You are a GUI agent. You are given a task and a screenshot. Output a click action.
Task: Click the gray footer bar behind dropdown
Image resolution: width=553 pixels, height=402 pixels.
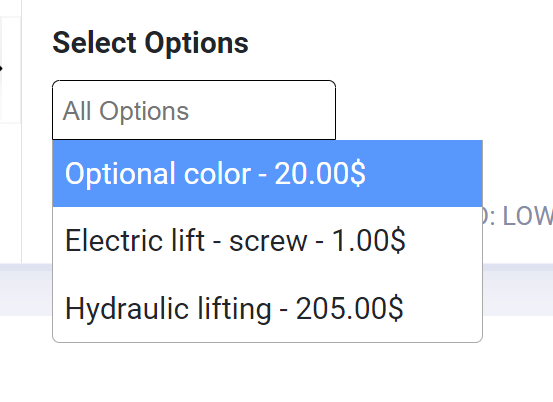517,290
